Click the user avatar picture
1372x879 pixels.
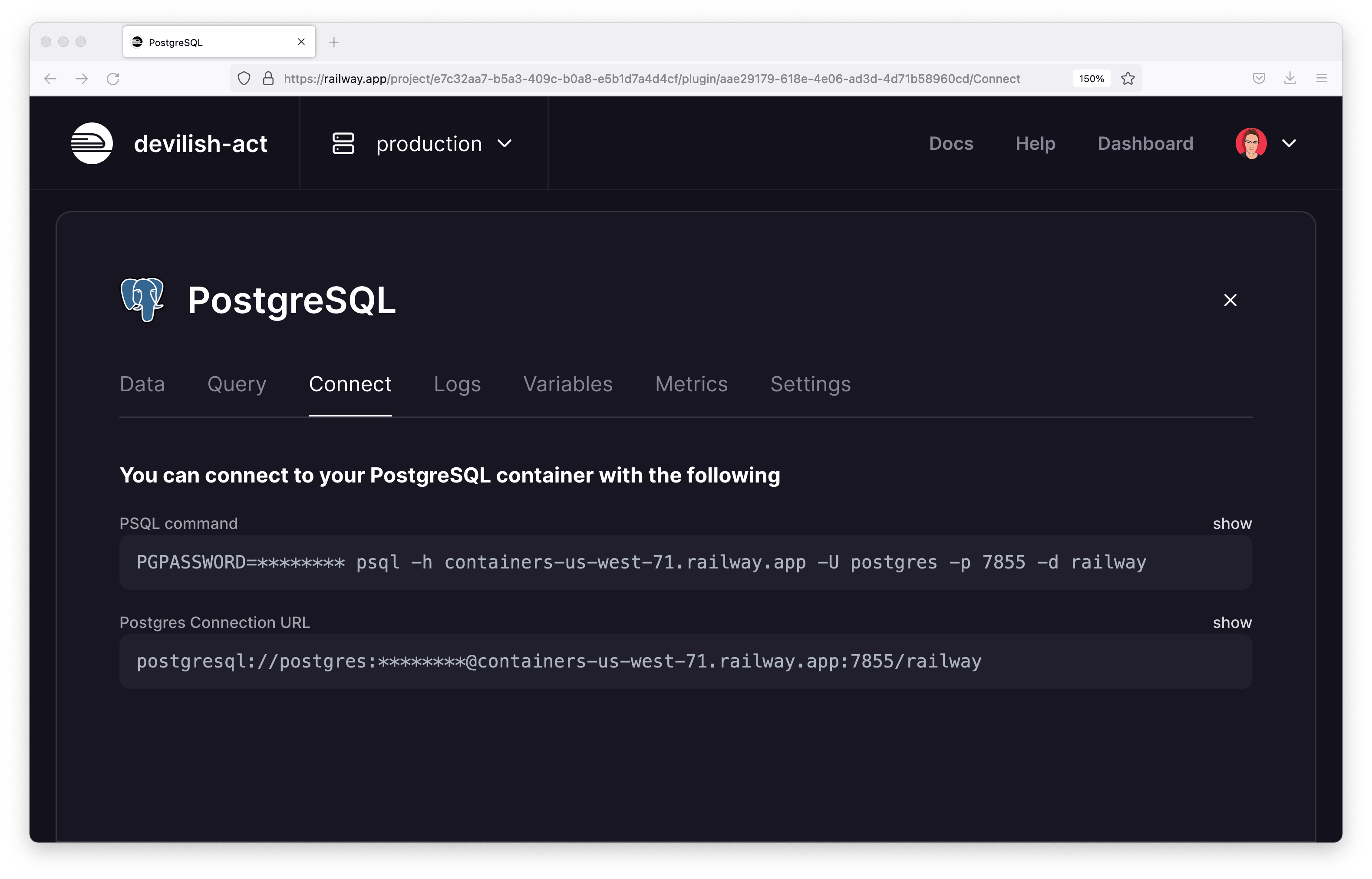1251,143
